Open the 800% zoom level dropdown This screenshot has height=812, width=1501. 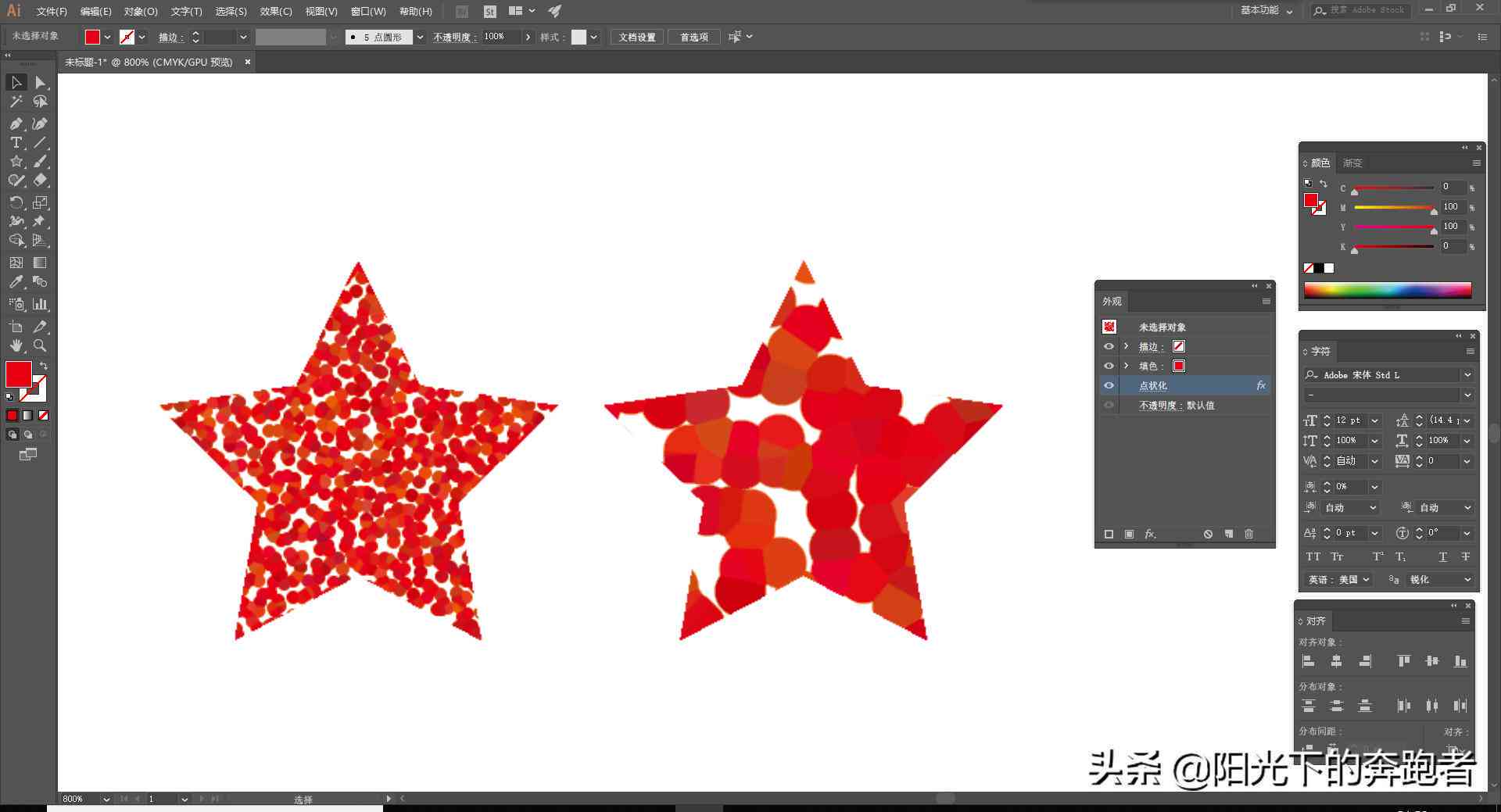point(106,799)
